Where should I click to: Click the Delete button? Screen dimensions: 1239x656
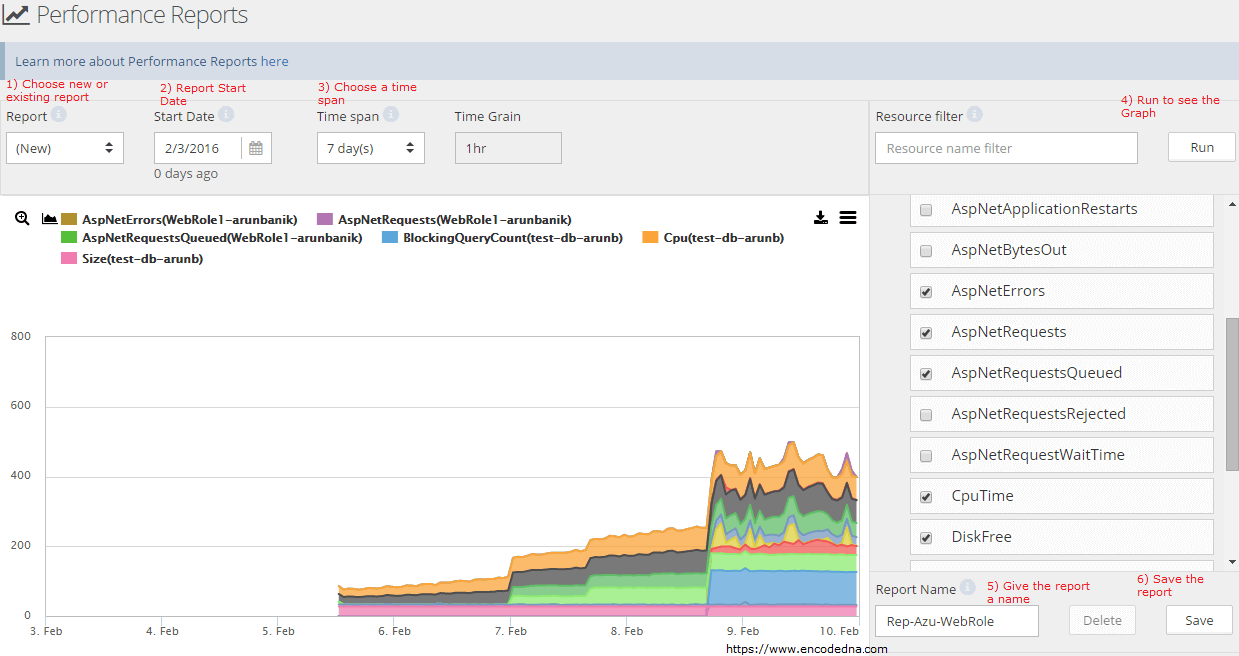1102,620
